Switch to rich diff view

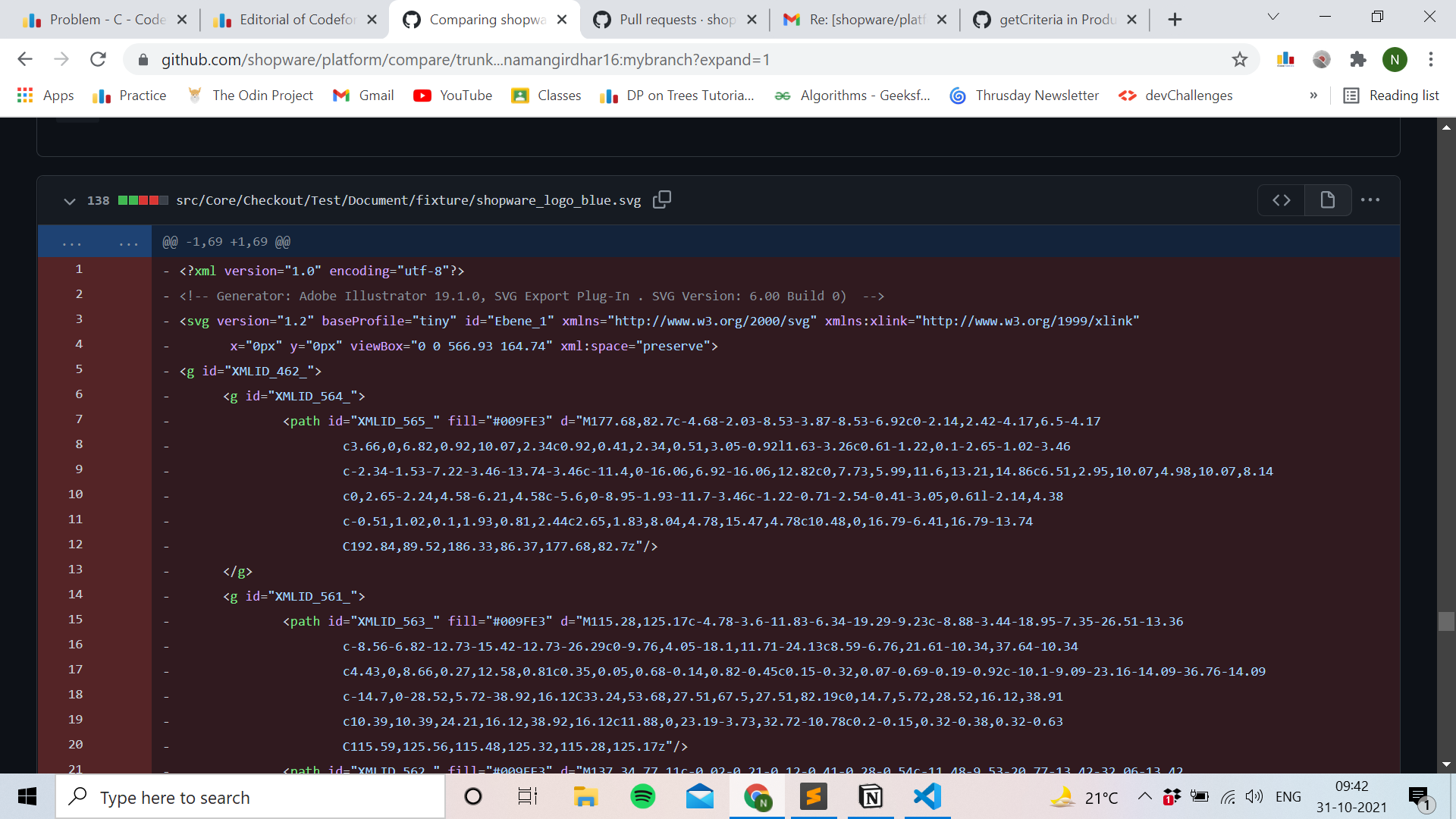click(1328, 199)
